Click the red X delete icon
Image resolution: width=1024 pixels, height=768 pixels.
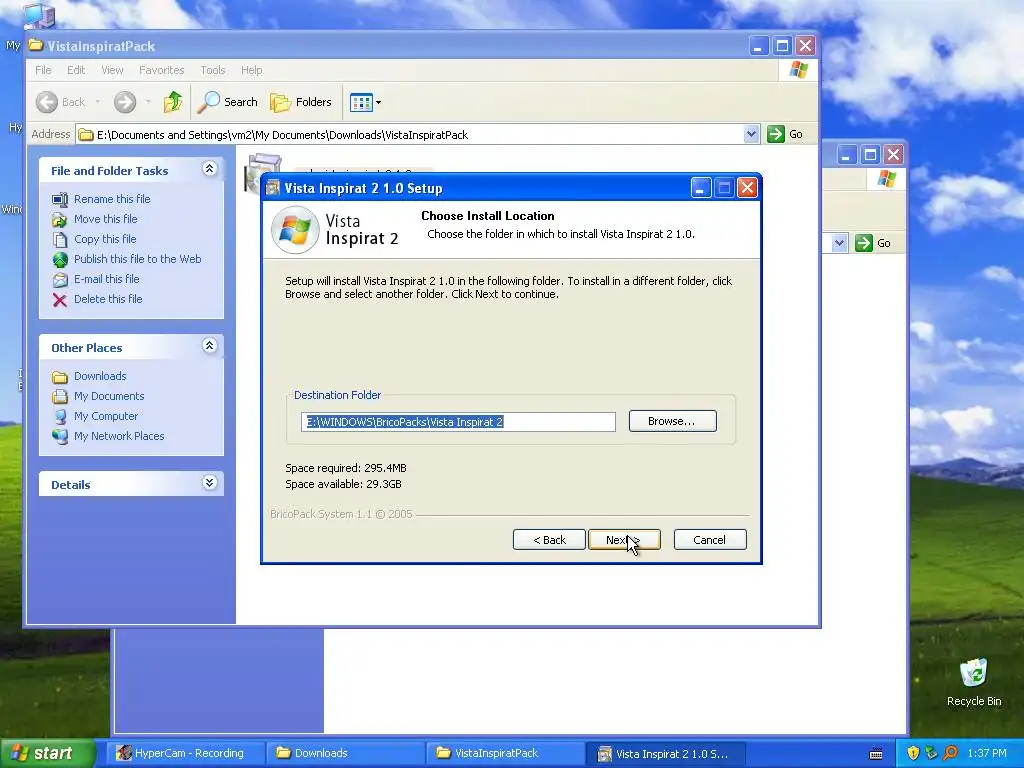59,300
